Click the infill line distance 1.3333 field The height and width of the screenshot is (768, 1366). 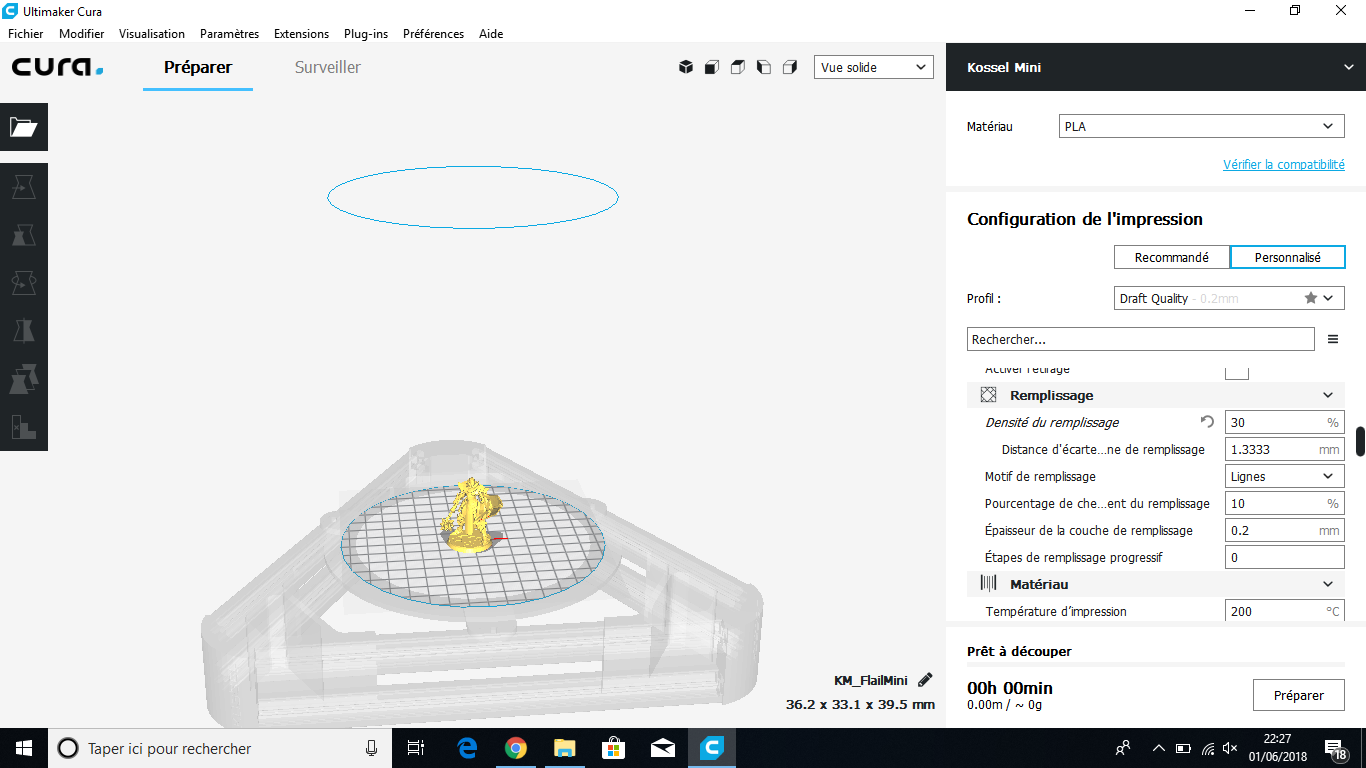tap(1285, 449)
